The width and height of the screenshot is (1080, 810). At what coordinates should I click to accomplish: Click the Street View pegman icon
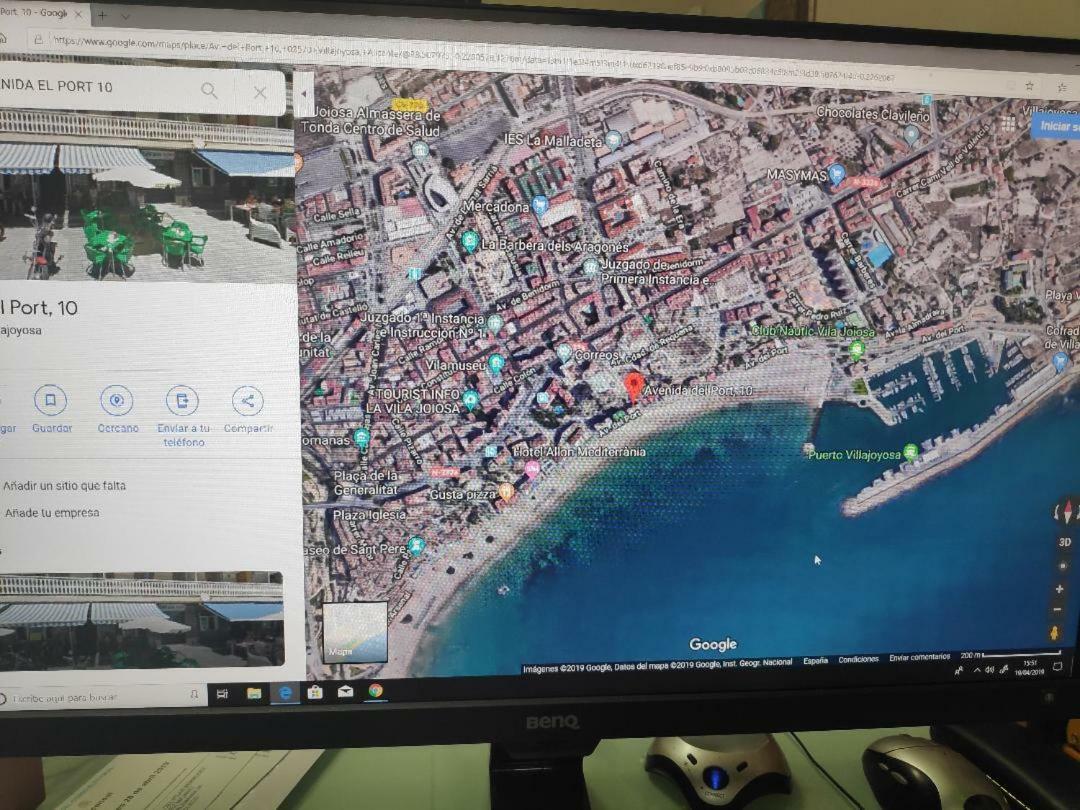coord(1055,632)
